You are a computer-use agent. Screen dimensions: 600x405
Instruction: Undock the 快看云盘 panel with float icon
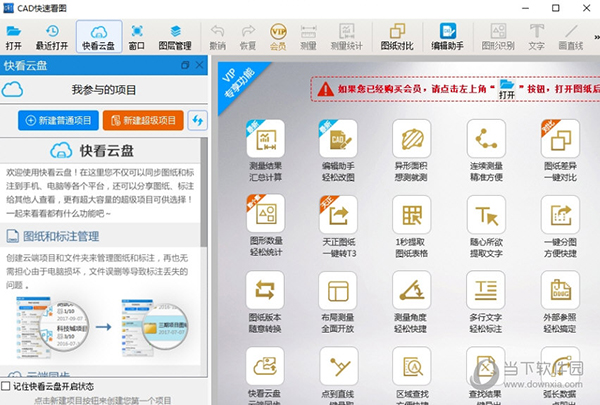(185, 65)
